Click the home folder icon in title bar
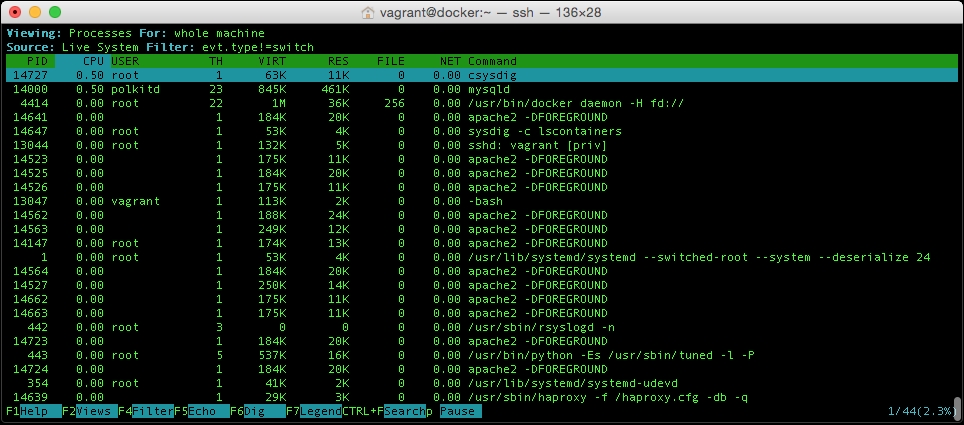This screenshot has width=964, height=425. [368, 12]
